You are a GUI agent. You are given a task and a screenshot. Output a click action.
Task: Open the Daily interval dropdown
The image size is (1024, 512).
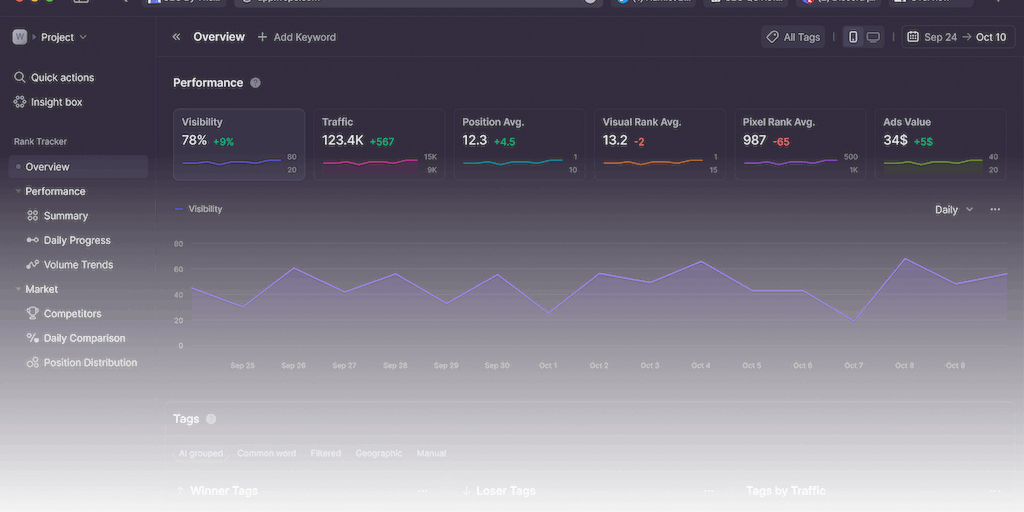pyautogui.click(x=953, y=210)
